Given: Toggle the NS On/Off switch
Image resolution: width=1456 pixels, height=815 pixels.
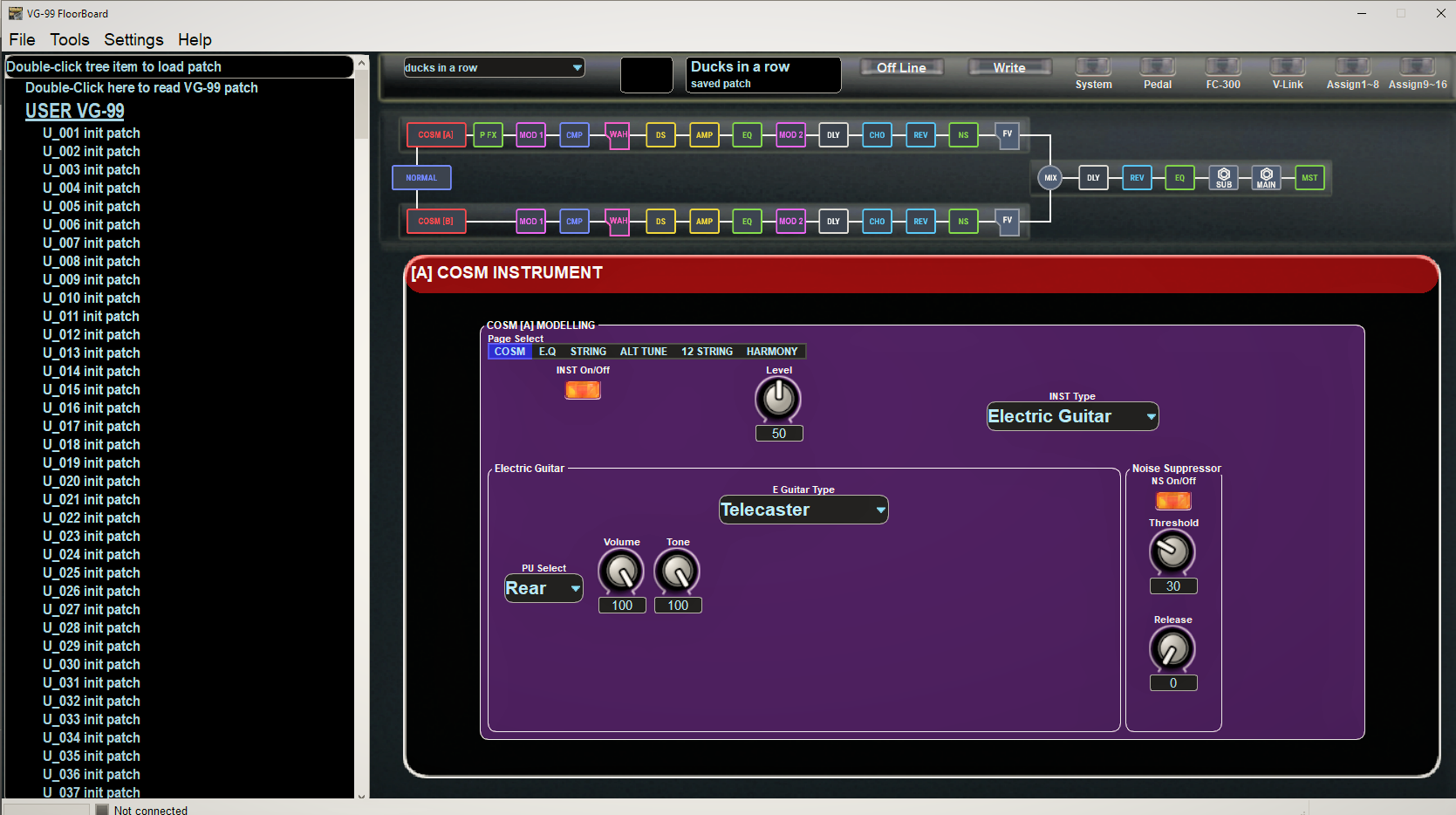Looking at the screenshot, I should click(x=1173, y=501).
